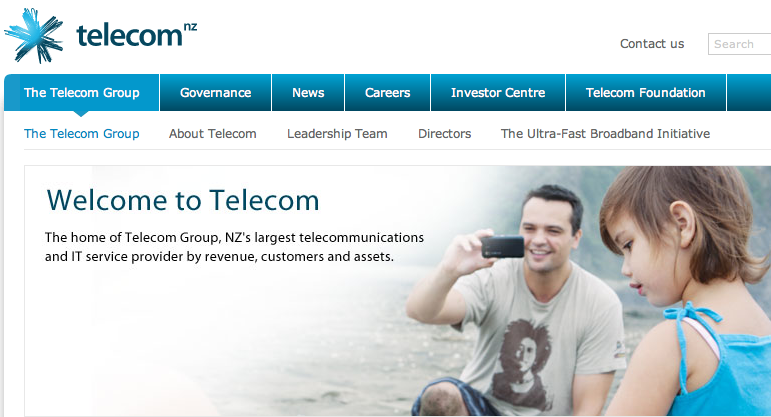Open The Ultra-Fast Broadband Initiative link
771x417 pixels.
coord(605,134)
